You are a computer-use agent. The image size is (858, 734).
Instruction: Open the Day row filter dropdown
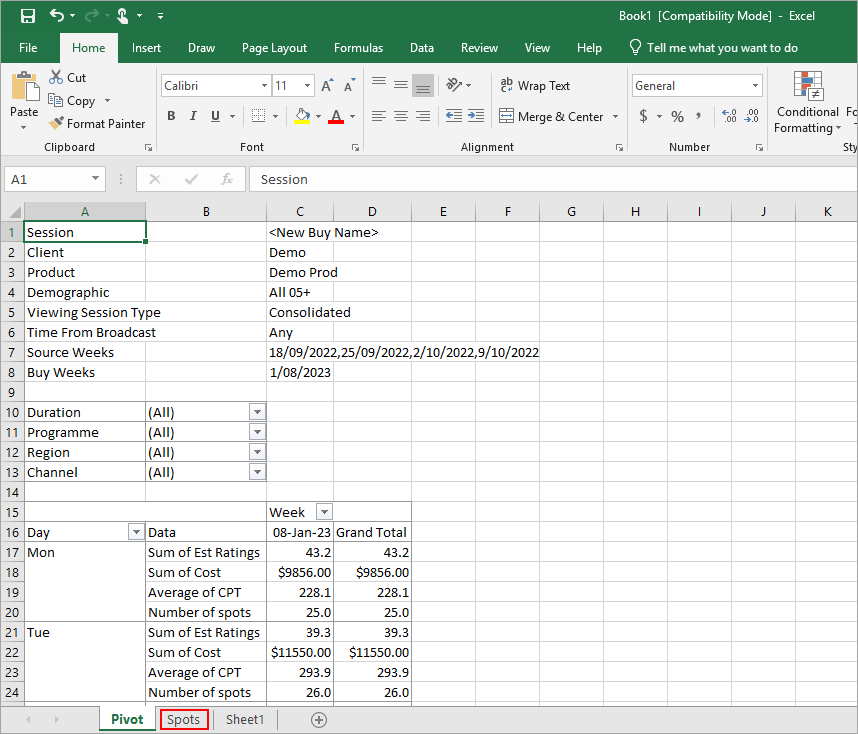(136, 532)
